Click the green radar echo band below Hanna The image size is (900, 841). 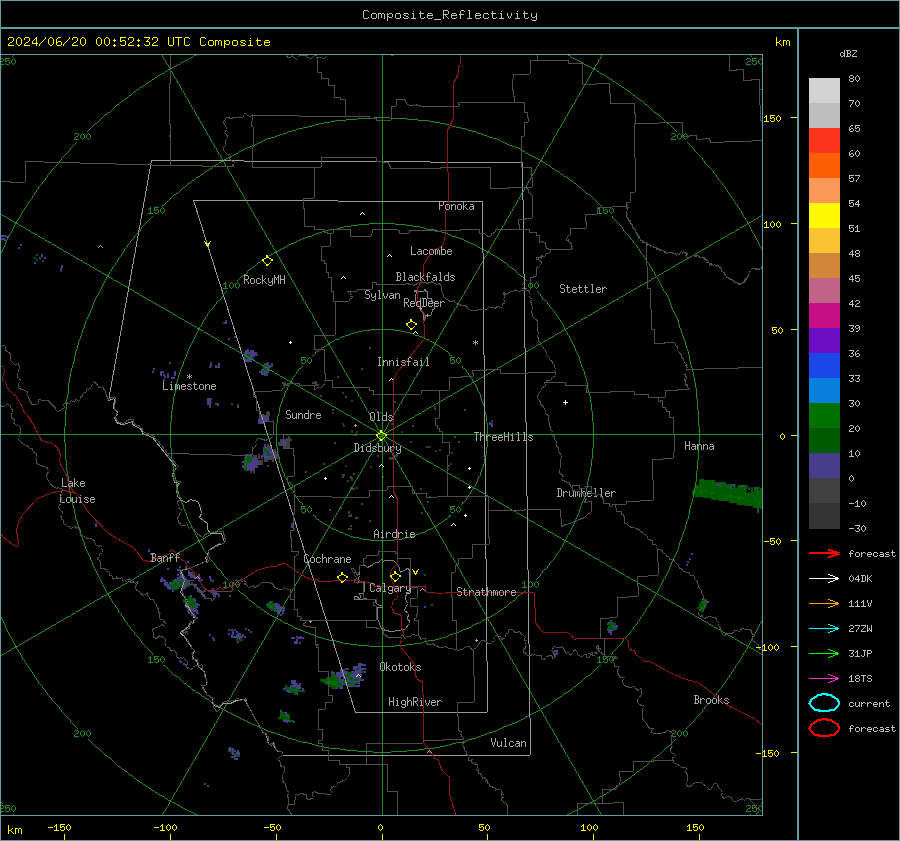(728, 493)
